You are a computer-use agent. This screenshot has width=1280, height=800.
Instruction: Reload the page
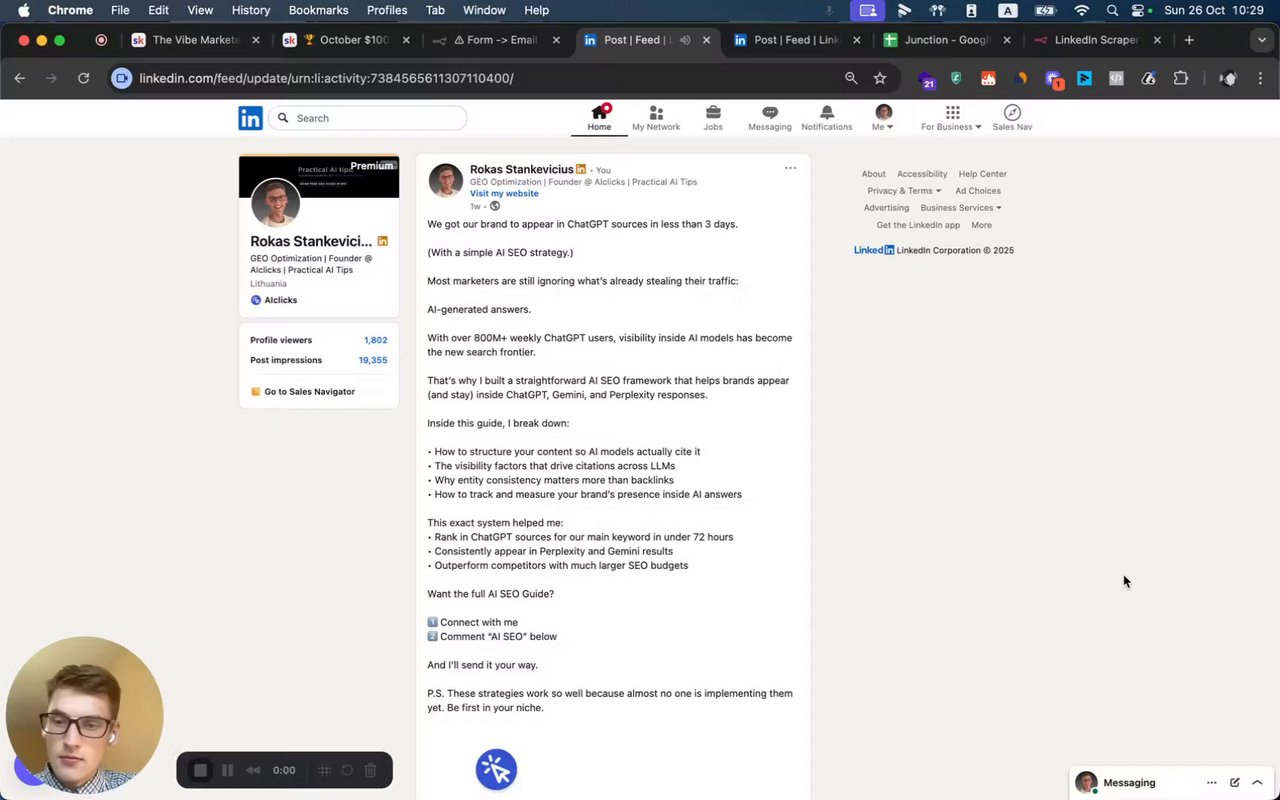click(x=84, y=78)
